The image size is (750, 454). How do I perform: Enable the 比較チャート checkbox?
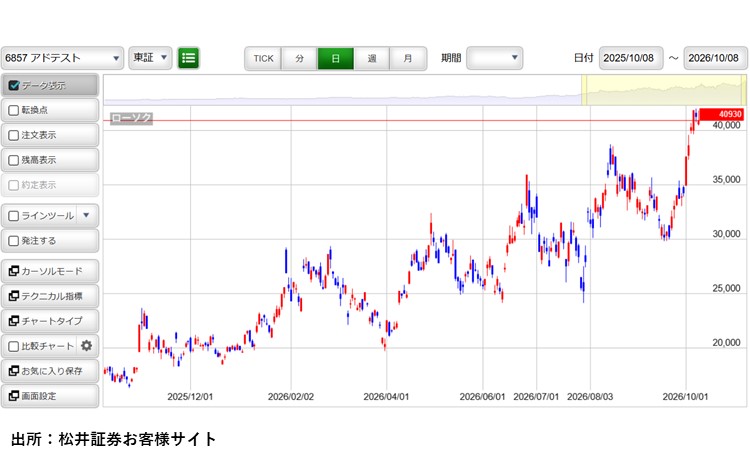point(14,346)
